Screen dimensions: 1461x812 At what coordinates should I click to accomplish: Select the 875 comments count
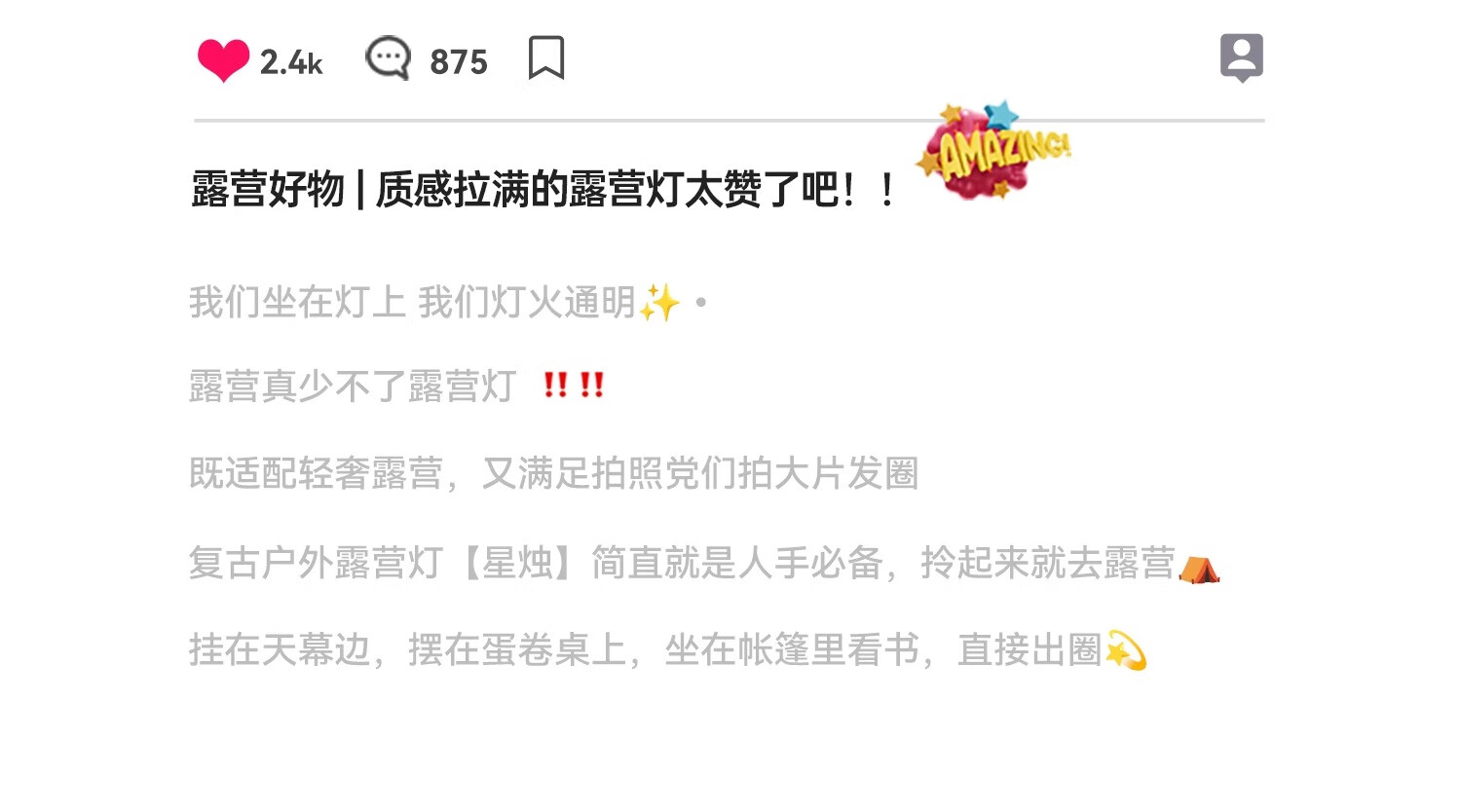point(459,62)
